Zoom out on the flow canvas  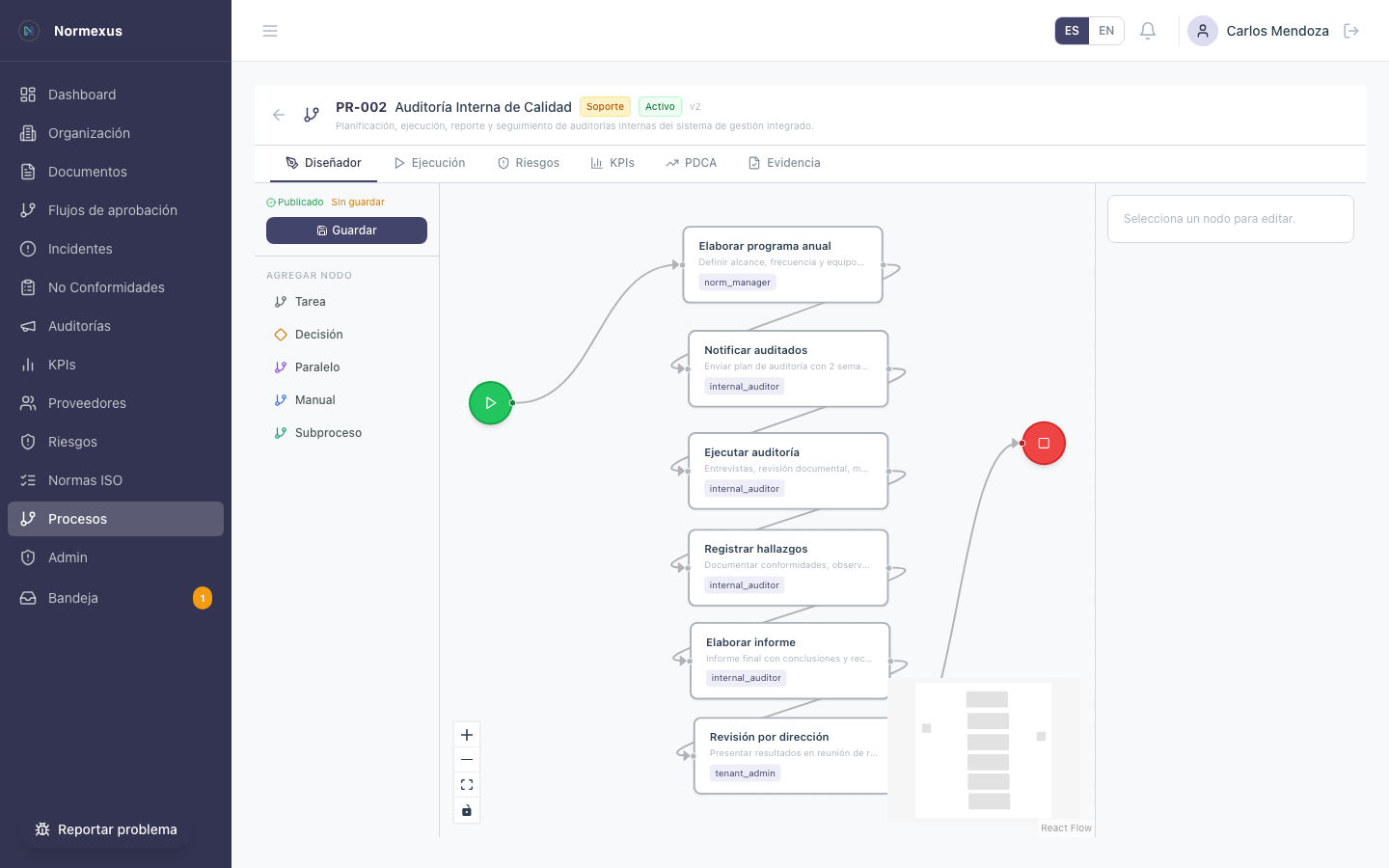[467, 759]
